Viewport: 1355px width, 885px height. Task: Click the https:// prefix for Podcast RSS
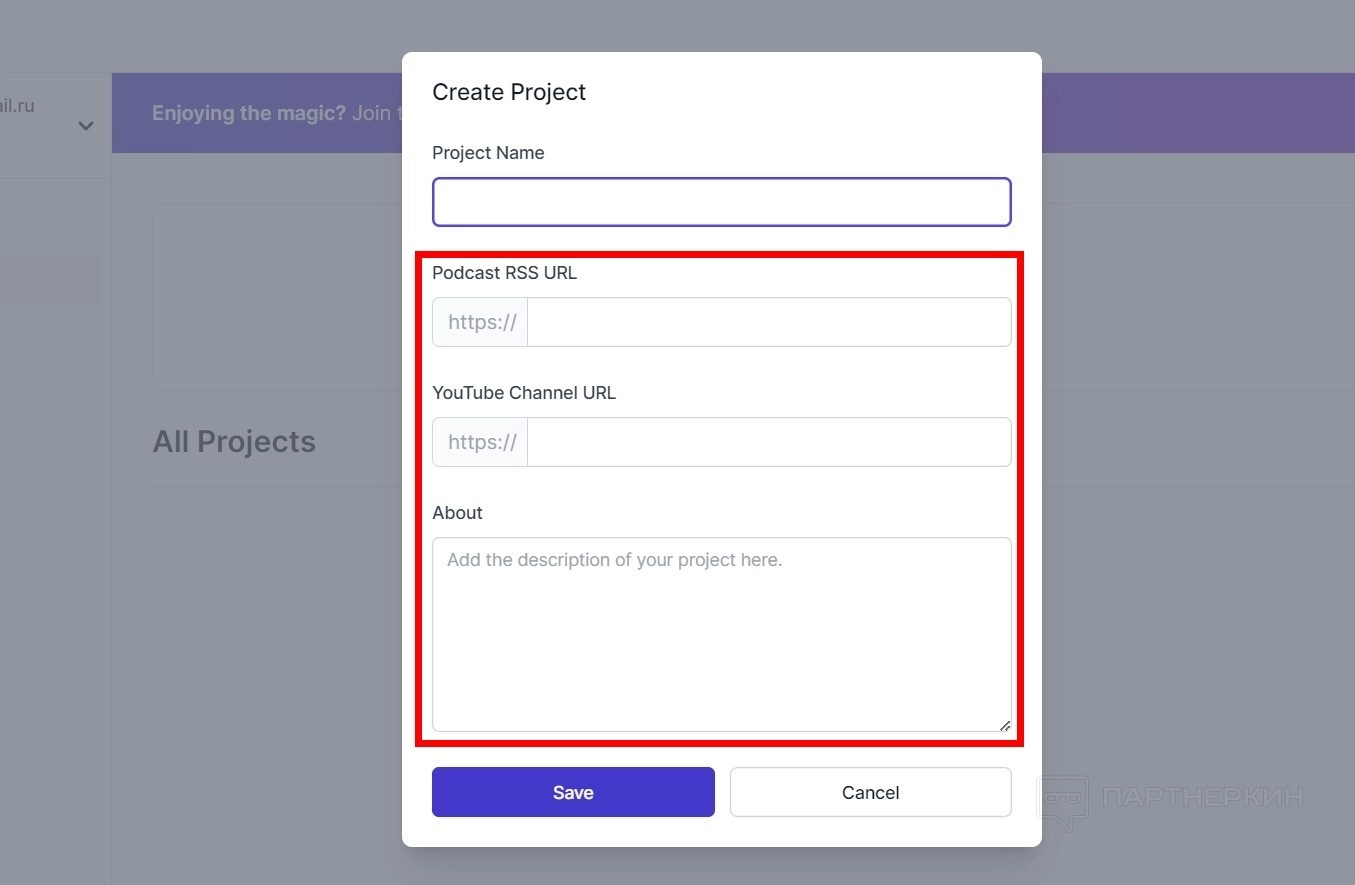pyautogui.click(x=481, y=322)
